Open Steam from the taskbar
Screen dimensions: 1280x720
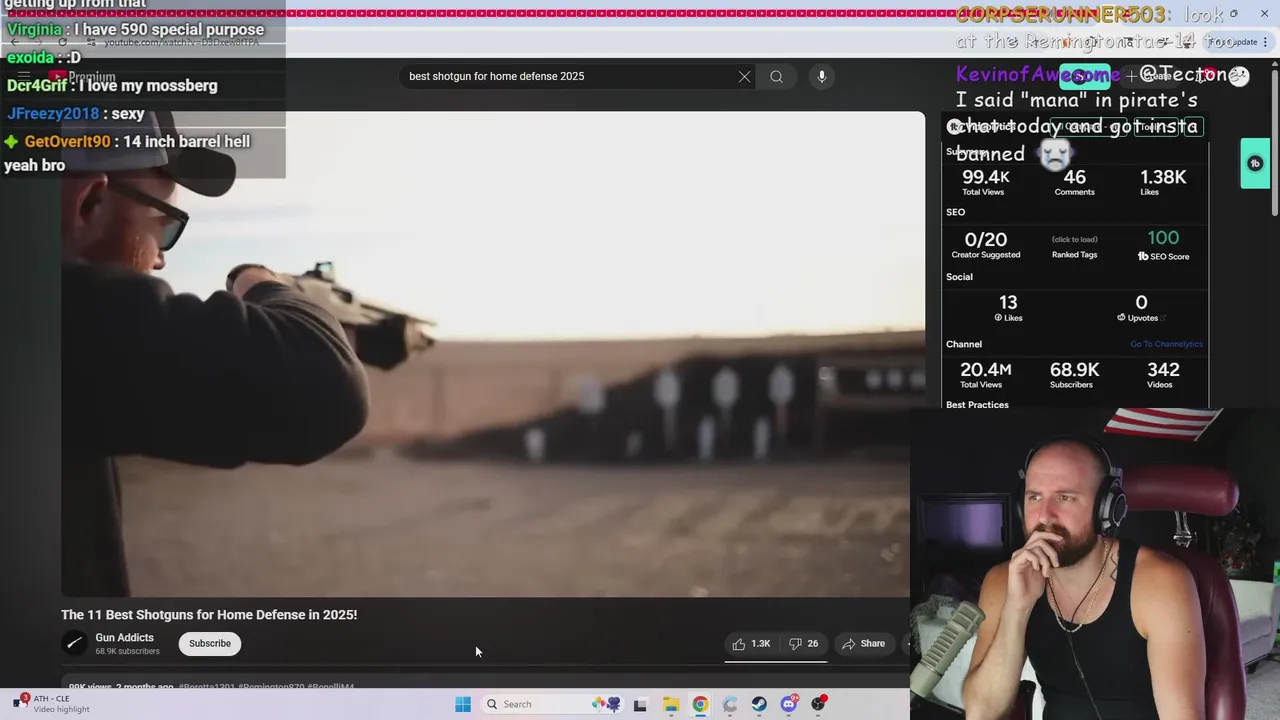pos(759,704)
